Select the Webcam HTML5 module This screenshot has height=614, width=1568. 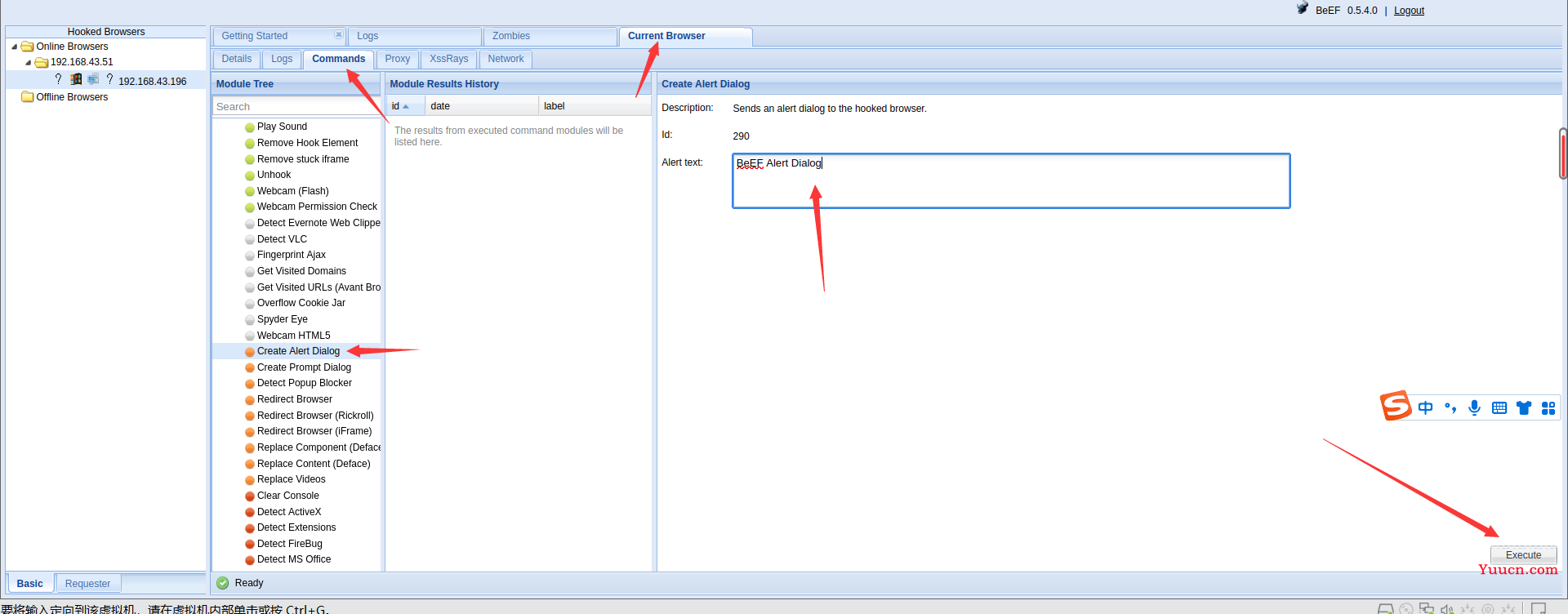coord(294,336)
